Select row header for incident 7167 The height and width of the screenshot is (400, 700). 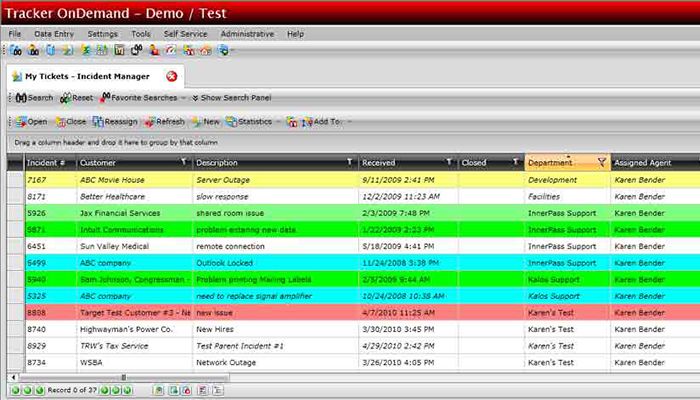[15, 180]
